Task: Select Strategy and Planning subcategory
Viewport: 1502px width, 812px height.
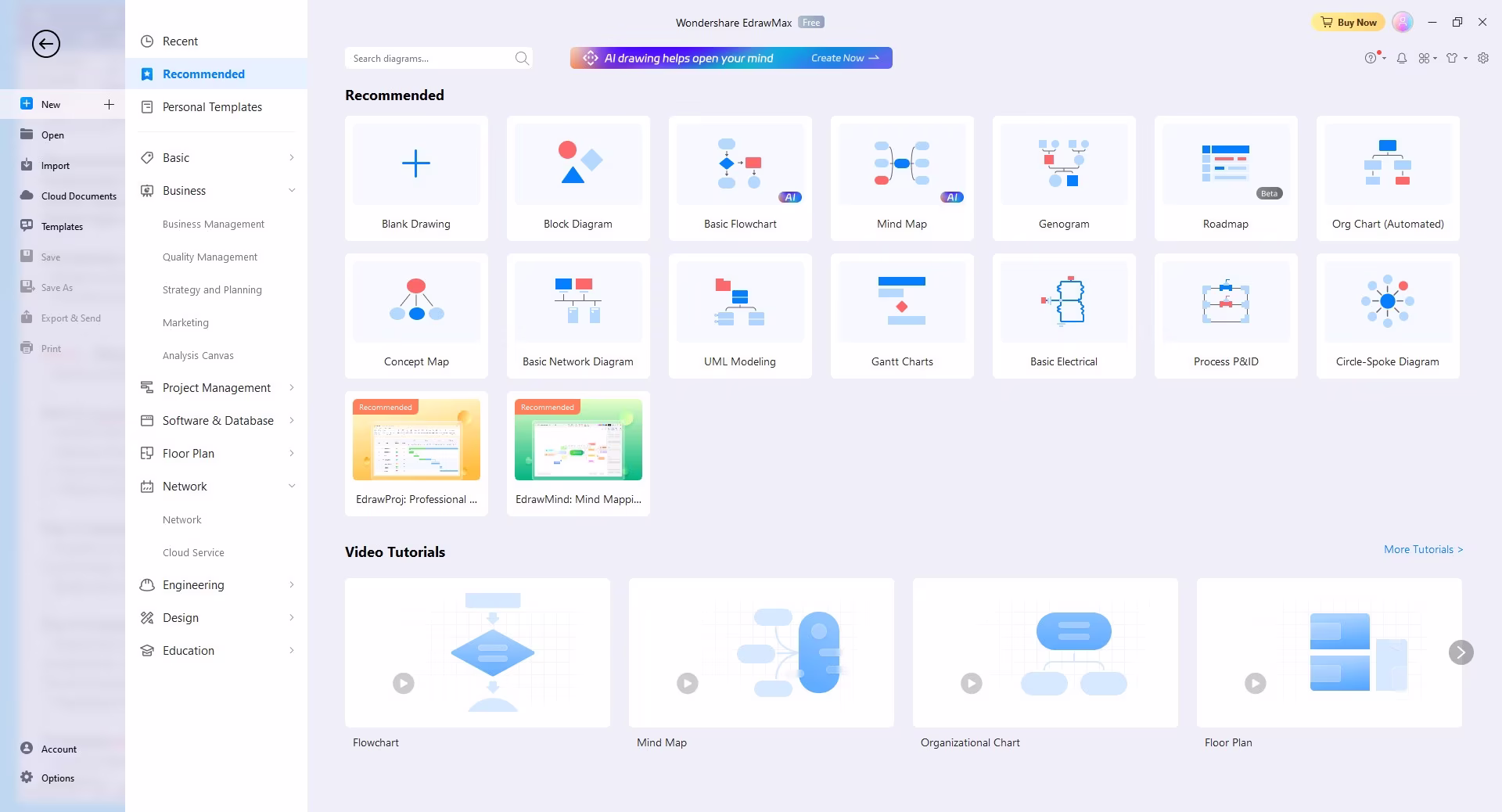Action: (x=212, y=290)
